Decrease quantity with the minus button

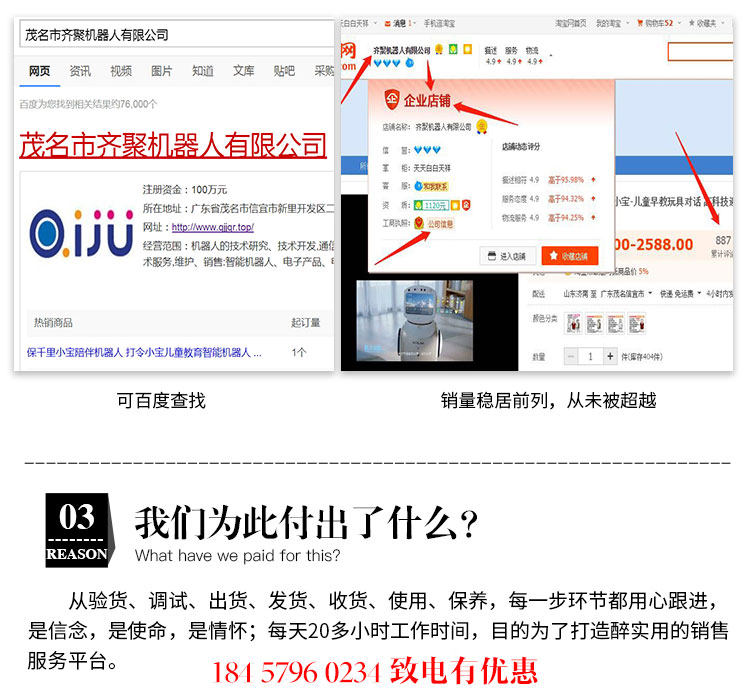click(x=571, y=356)
